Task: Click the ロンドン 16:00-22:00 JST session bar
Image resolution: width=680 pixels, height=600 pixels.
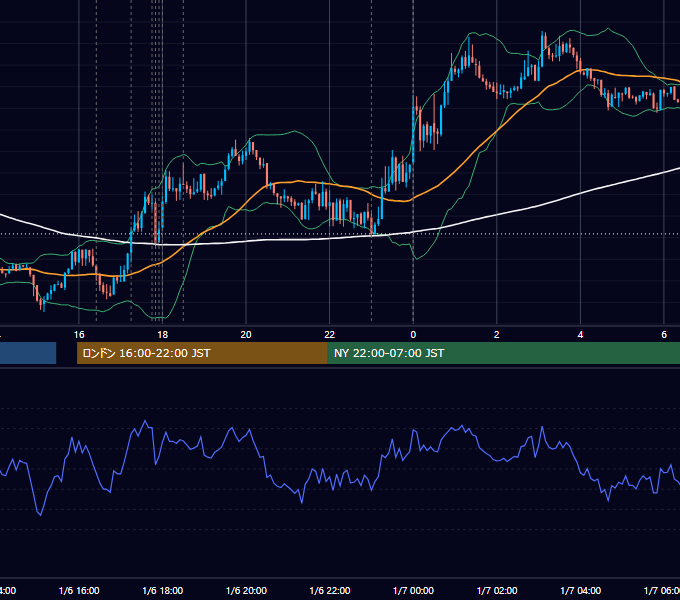Action: (202, 353)
